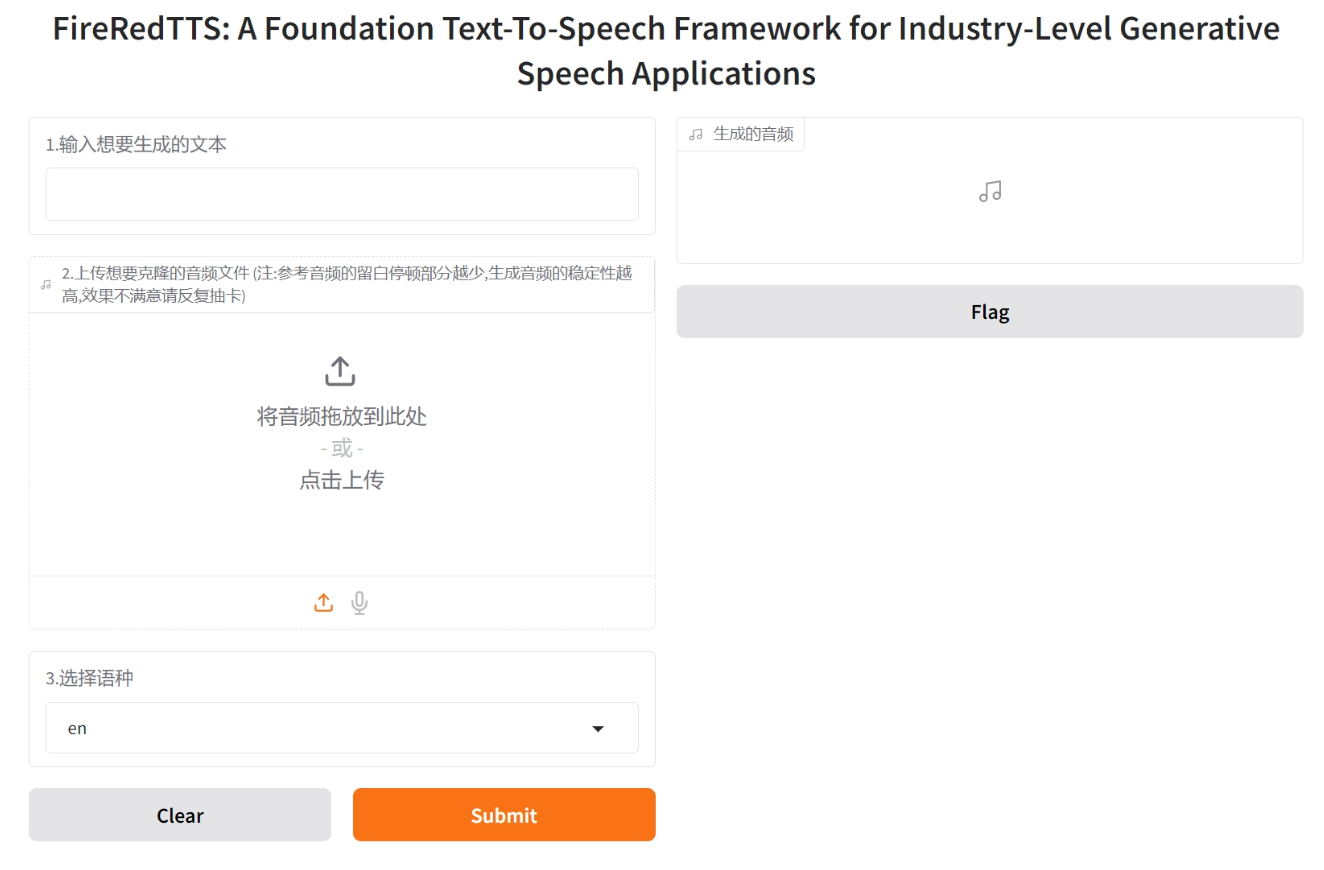Click the music note icon in the empty output player
The image size is (1324, 870).
point(990,191)
